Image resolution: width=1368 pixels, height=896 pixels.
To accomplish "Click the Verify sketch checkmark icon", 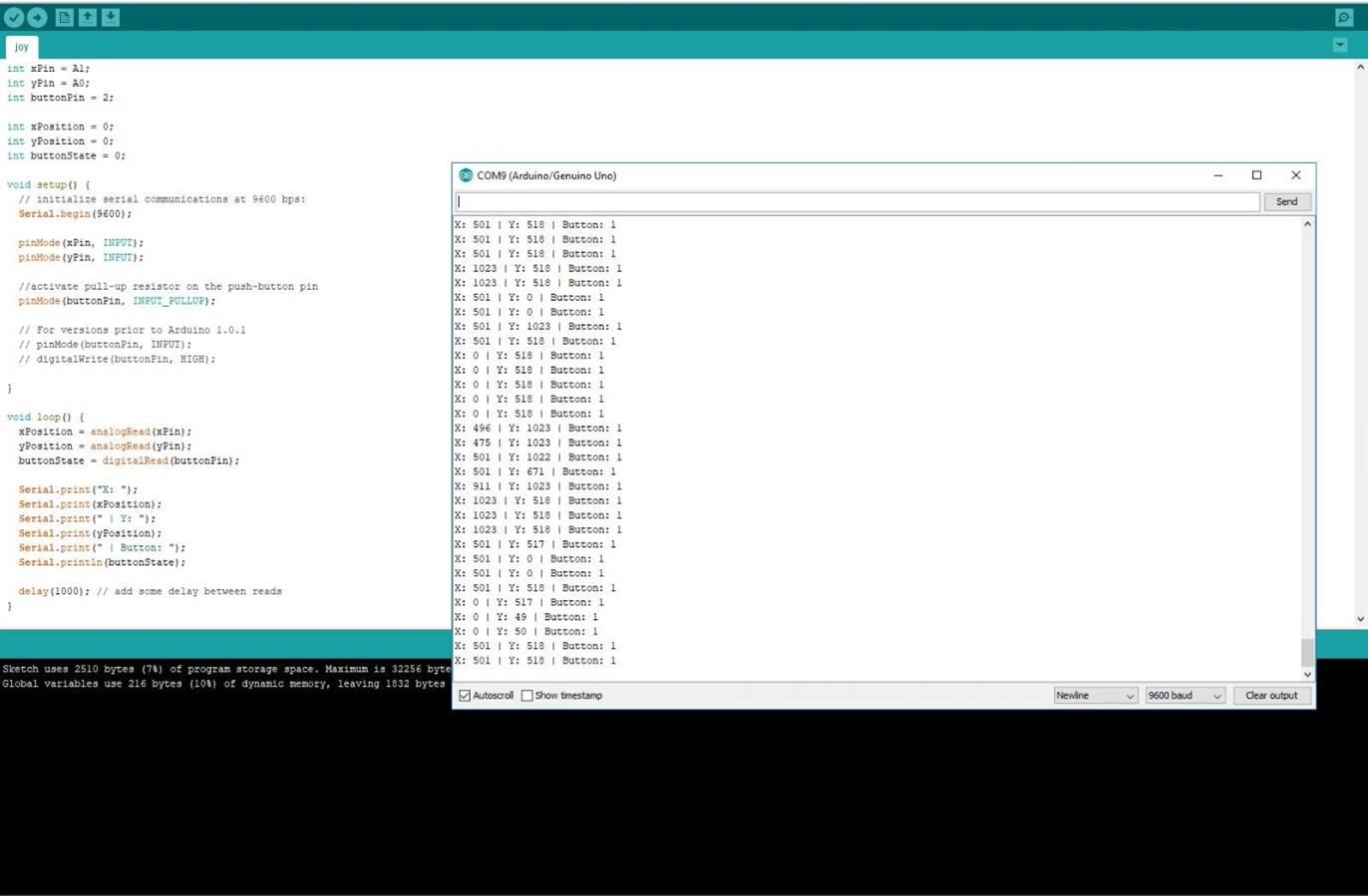I will 14,17.
